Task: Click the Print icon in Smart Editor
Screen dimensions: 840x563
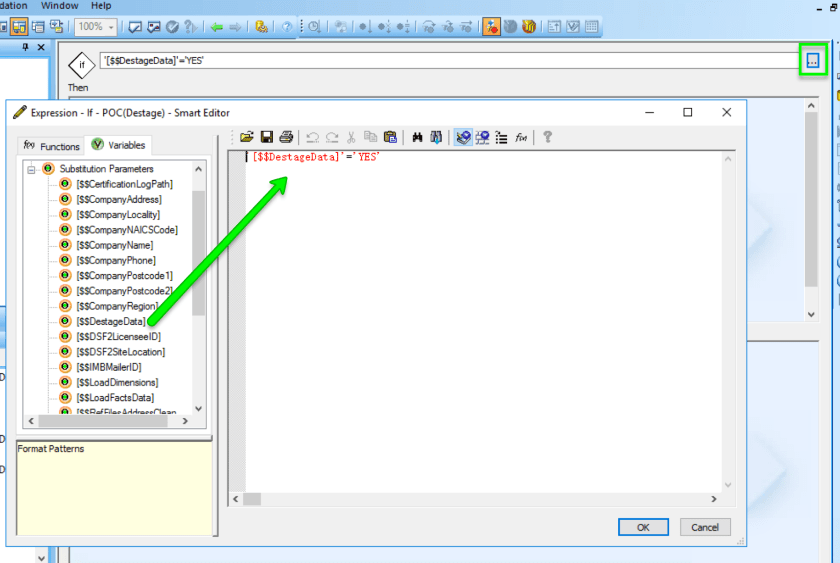Action: click(286, 137)
